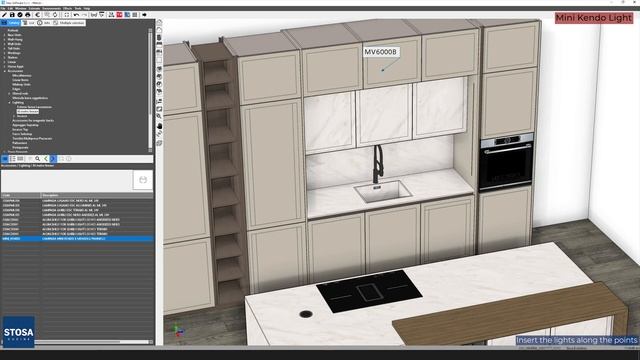The height and width of the screenshot is (360, 640).
Task: Sort the list by the Description column
Action: click(x=97, y=195)
